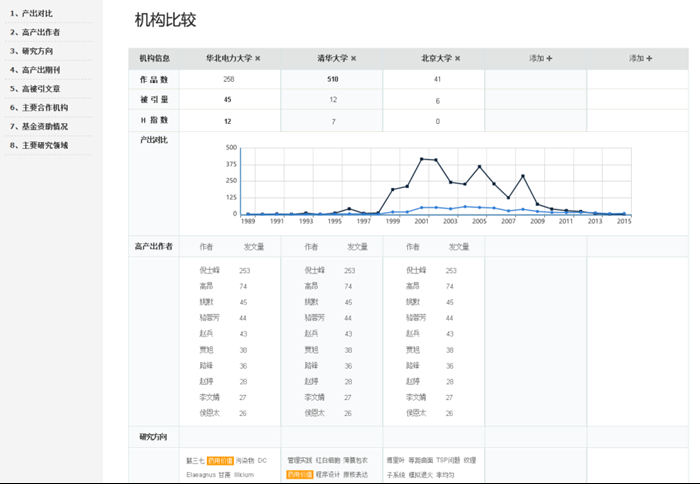
Task: Select 北京大学 H指数 value 0
Action: point(438,121)
